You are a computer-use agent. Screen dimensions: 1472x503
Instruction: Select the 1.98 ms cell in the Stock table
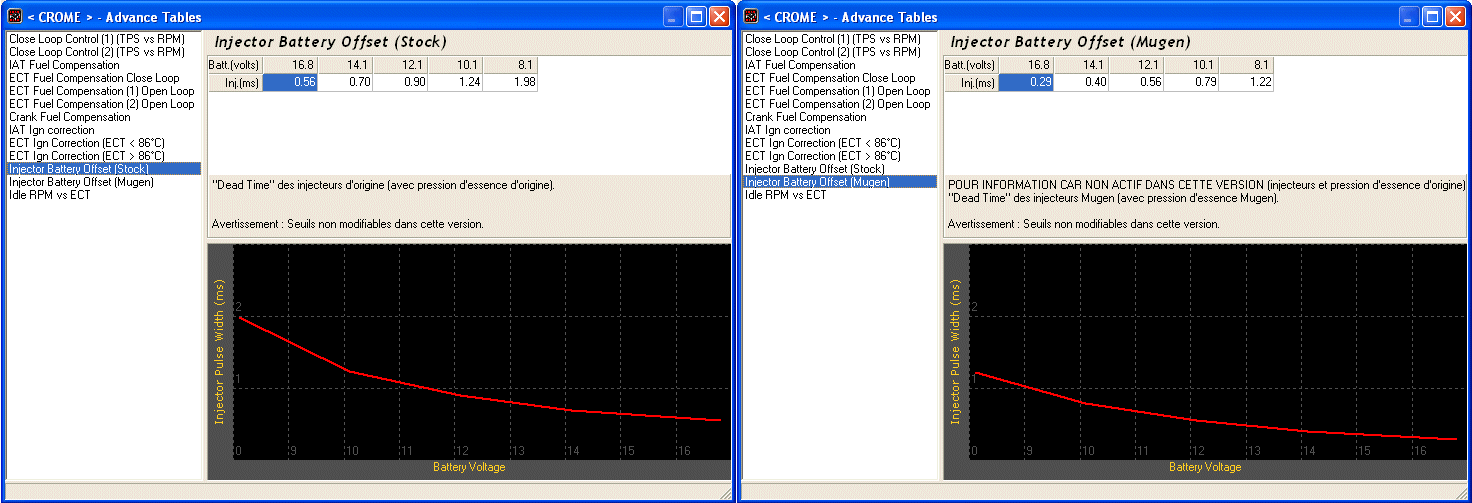(x=510, y=83)
